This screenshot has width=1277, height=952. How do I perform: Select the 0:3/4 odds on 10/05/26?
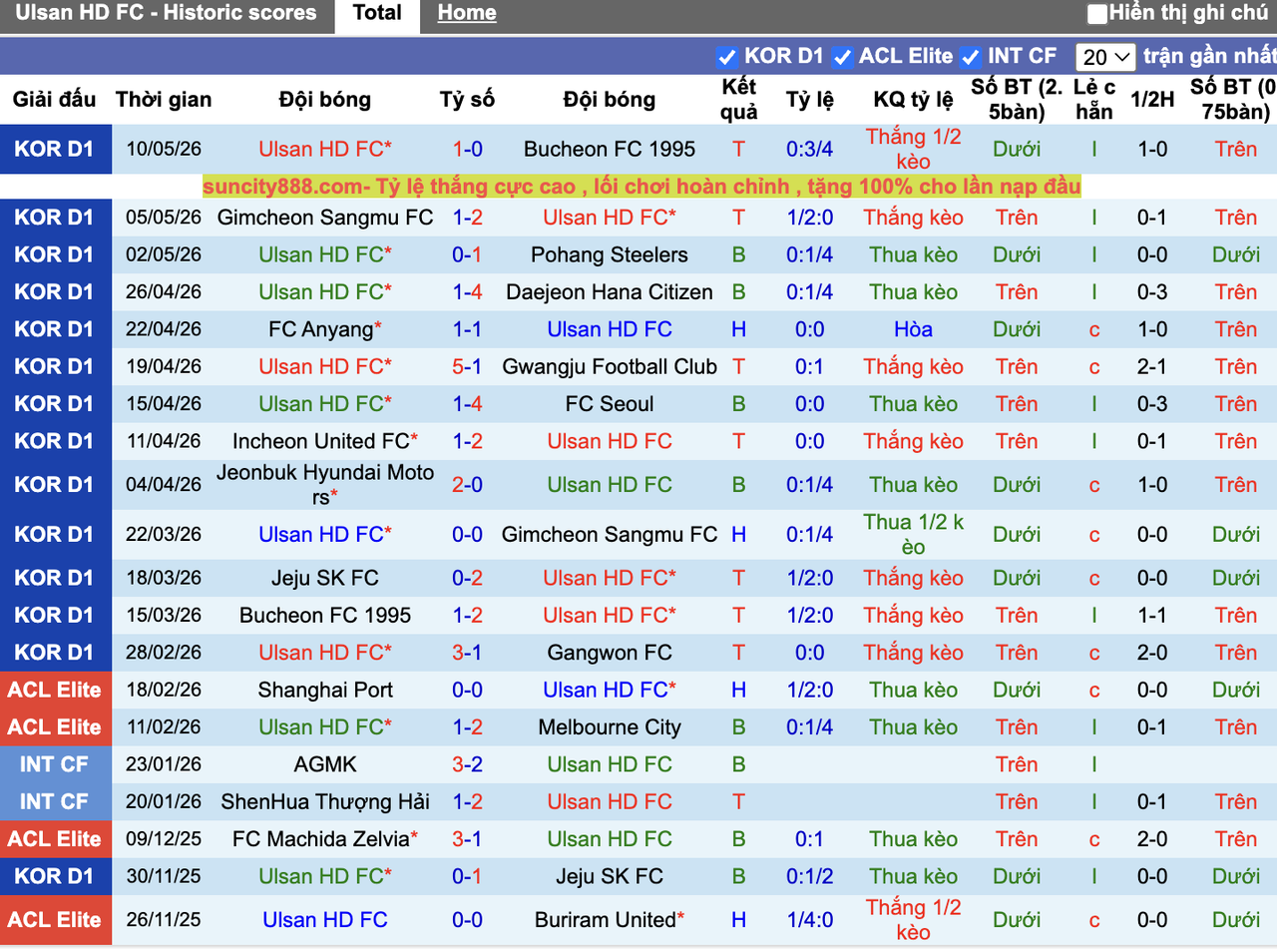[809, 150]
